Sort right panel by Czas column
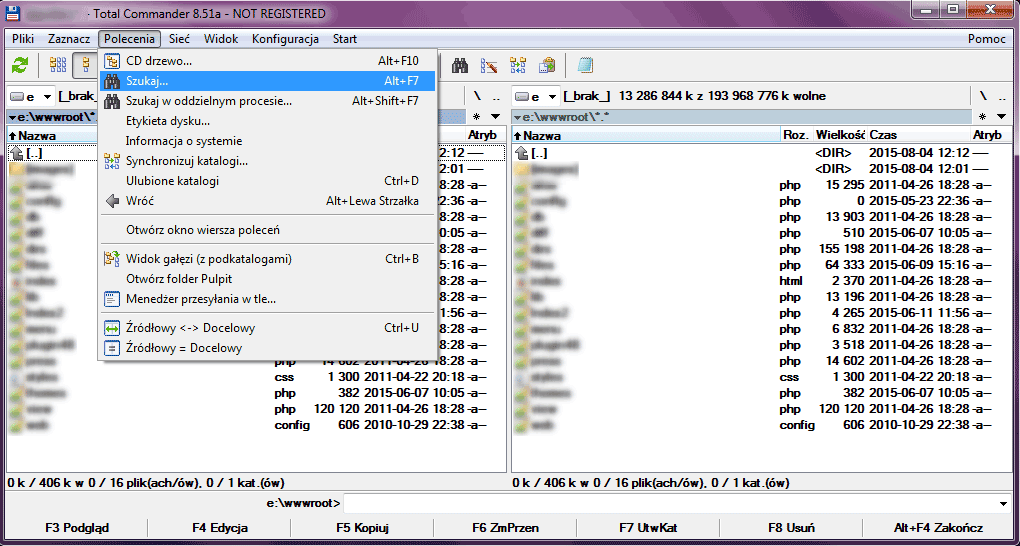The image size is (1020, 546). coord(919,135)
